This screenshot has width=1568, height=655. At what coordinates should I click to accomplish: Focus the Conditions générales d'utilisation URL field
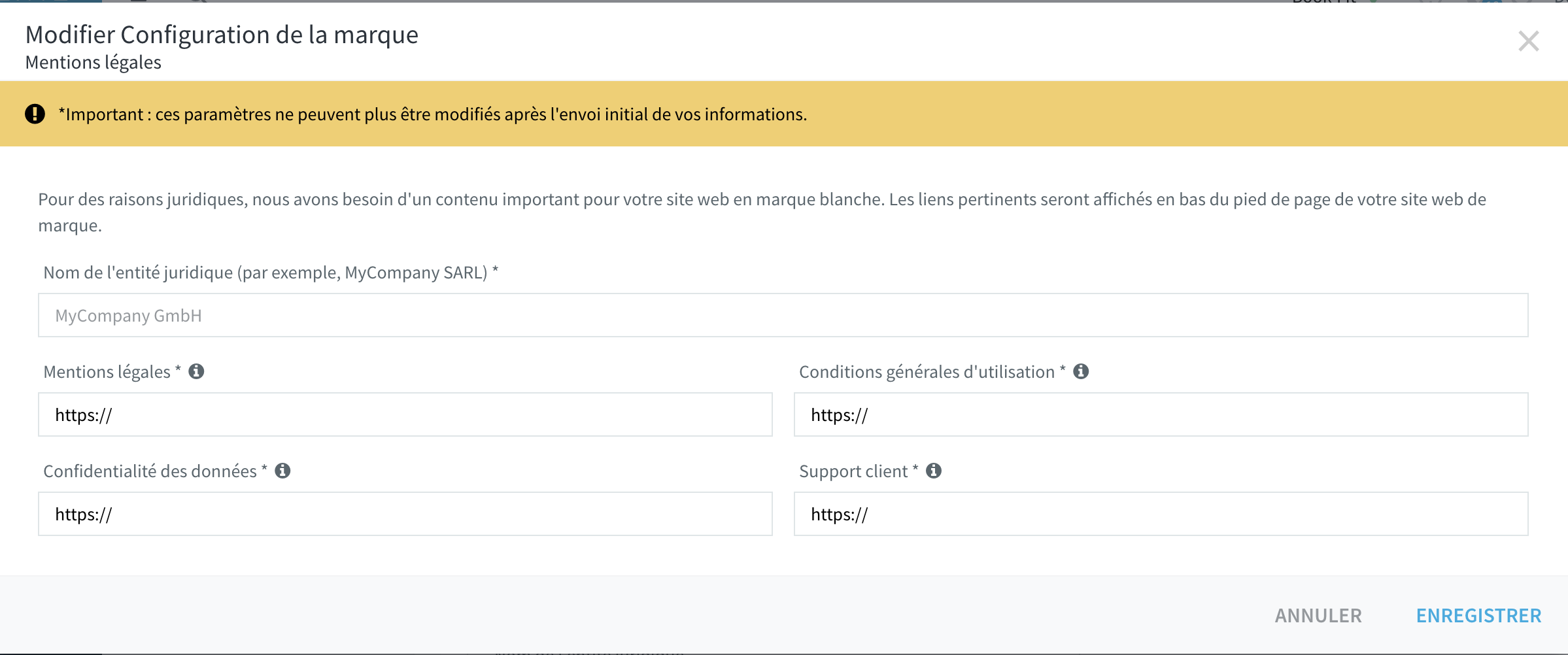[1161, 414]
